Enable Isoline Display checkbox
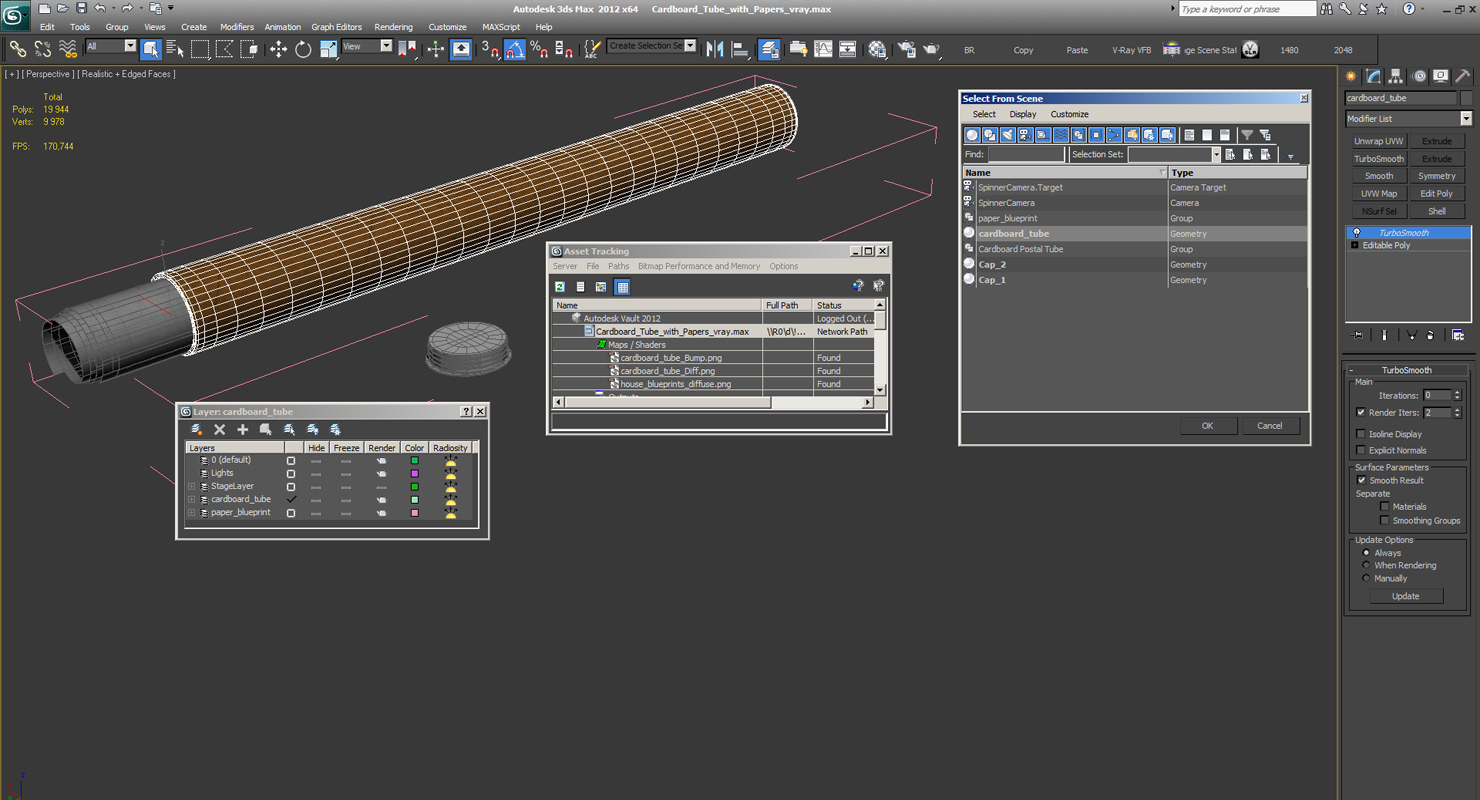 click(1361, 434)
